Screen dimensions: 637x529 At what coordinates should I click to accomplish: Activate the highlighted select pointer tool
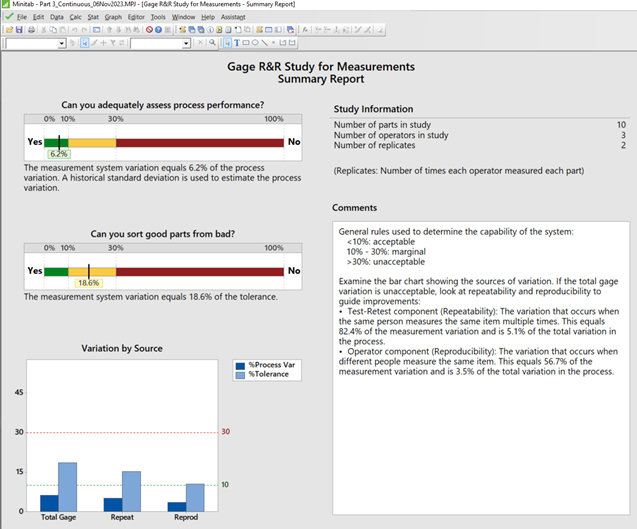229,44
